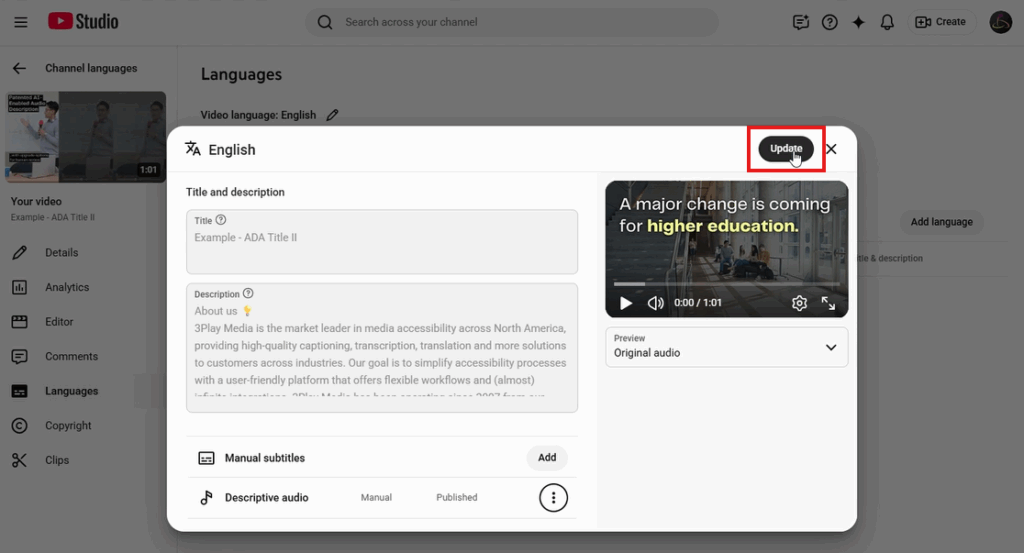Open Details in the sidebar
The height and width of the screenshot is (553, 1024).
(x=61, y=253)
